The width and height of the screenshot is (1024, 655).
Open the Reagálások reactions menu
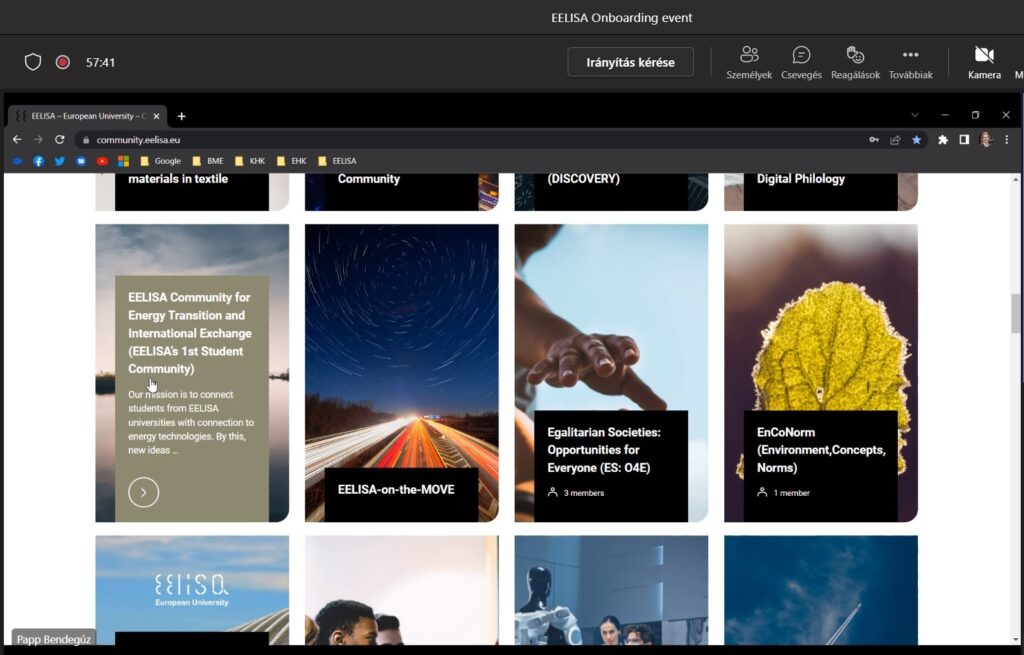coord(856,63)
